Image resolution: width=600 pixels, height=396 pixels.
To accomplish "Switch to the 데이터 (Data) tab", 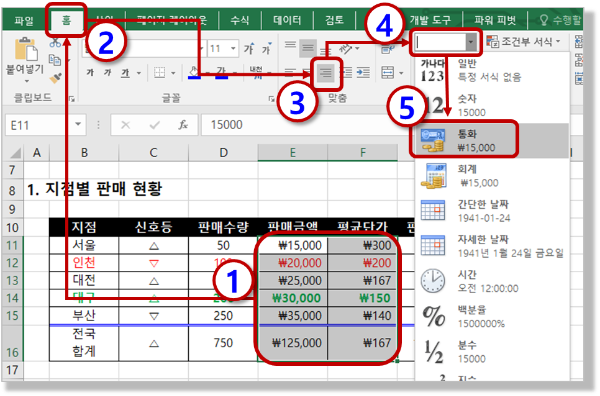I will coord(287,20).
